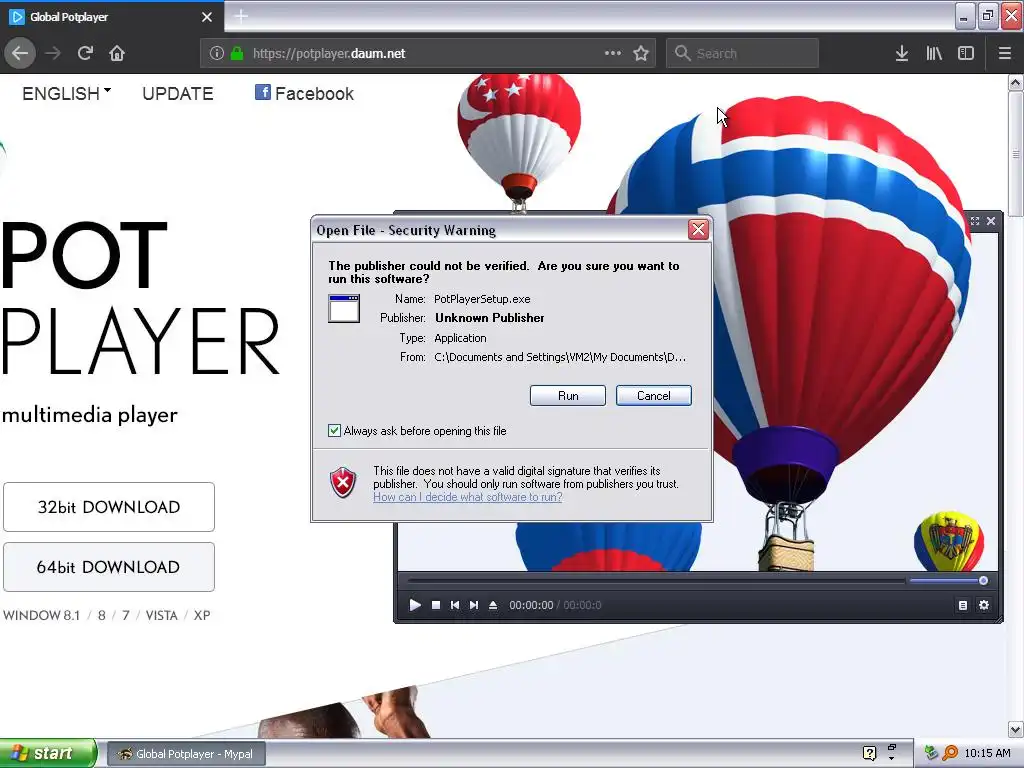Bookmark this page with the star
This screenshot has height=768, width=1024.
[641, 53]
